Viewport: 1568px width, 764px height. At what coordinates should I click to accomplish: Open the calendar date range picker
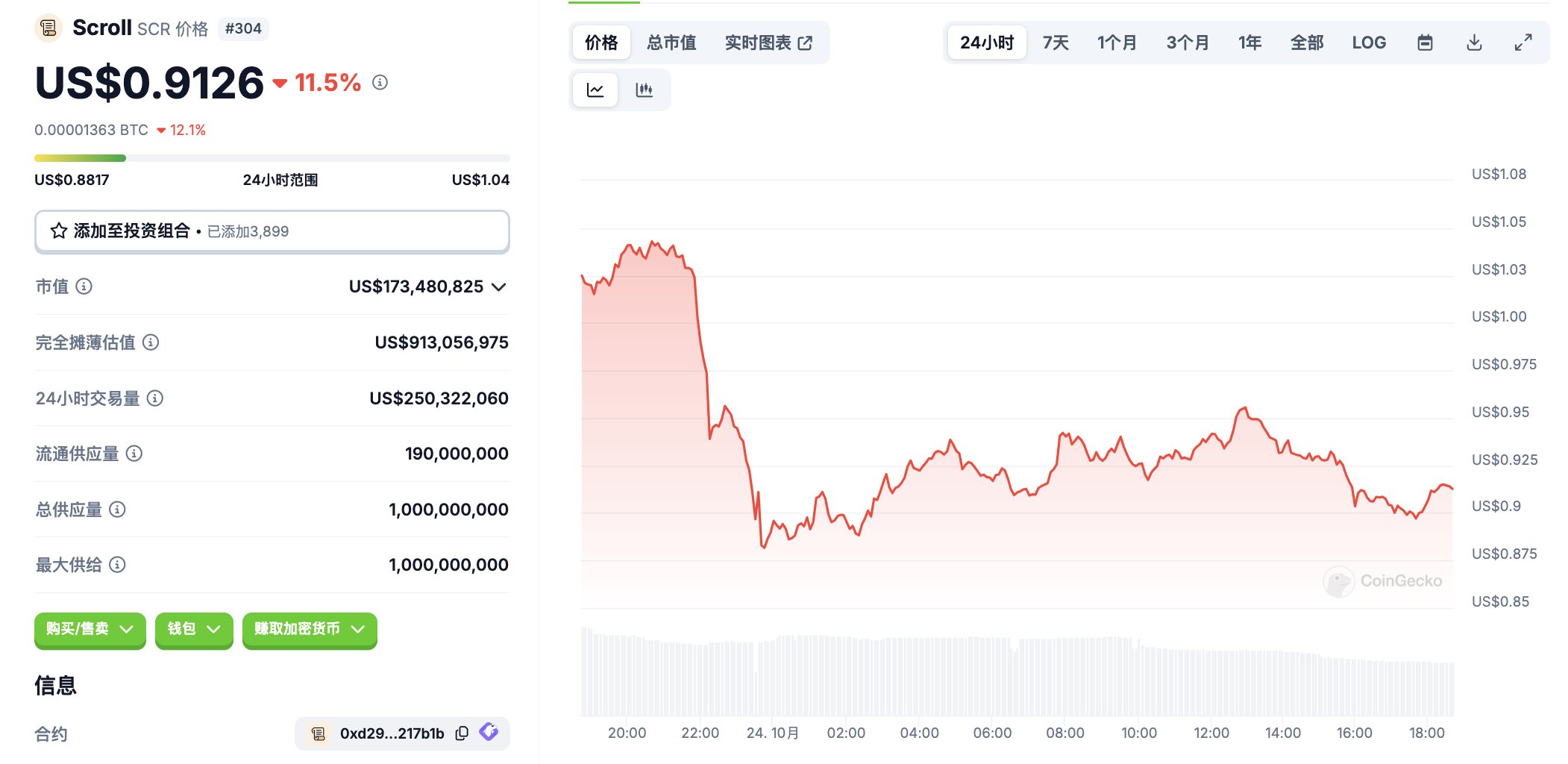click(1425, 43)
